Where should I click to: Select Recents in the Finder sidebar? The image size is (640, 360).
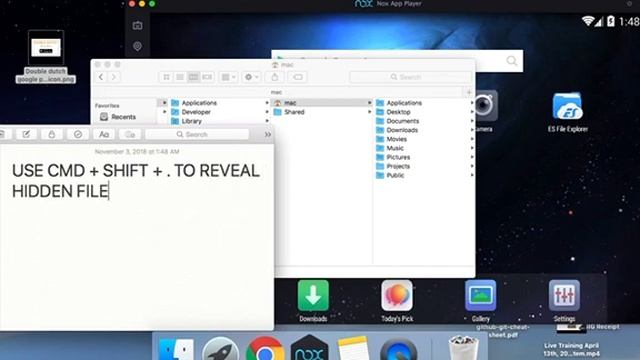pos(124,117)
